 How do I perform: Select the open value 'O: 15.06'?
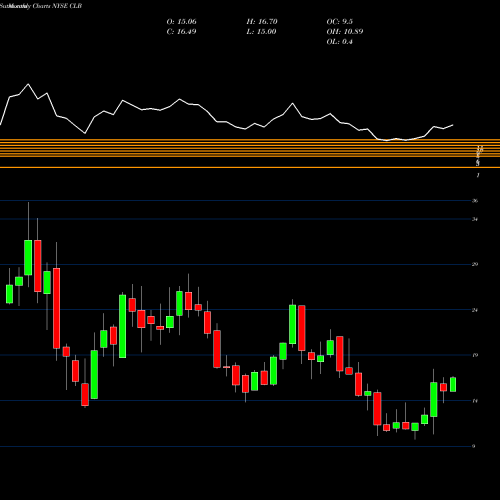[x=181, y=22]
